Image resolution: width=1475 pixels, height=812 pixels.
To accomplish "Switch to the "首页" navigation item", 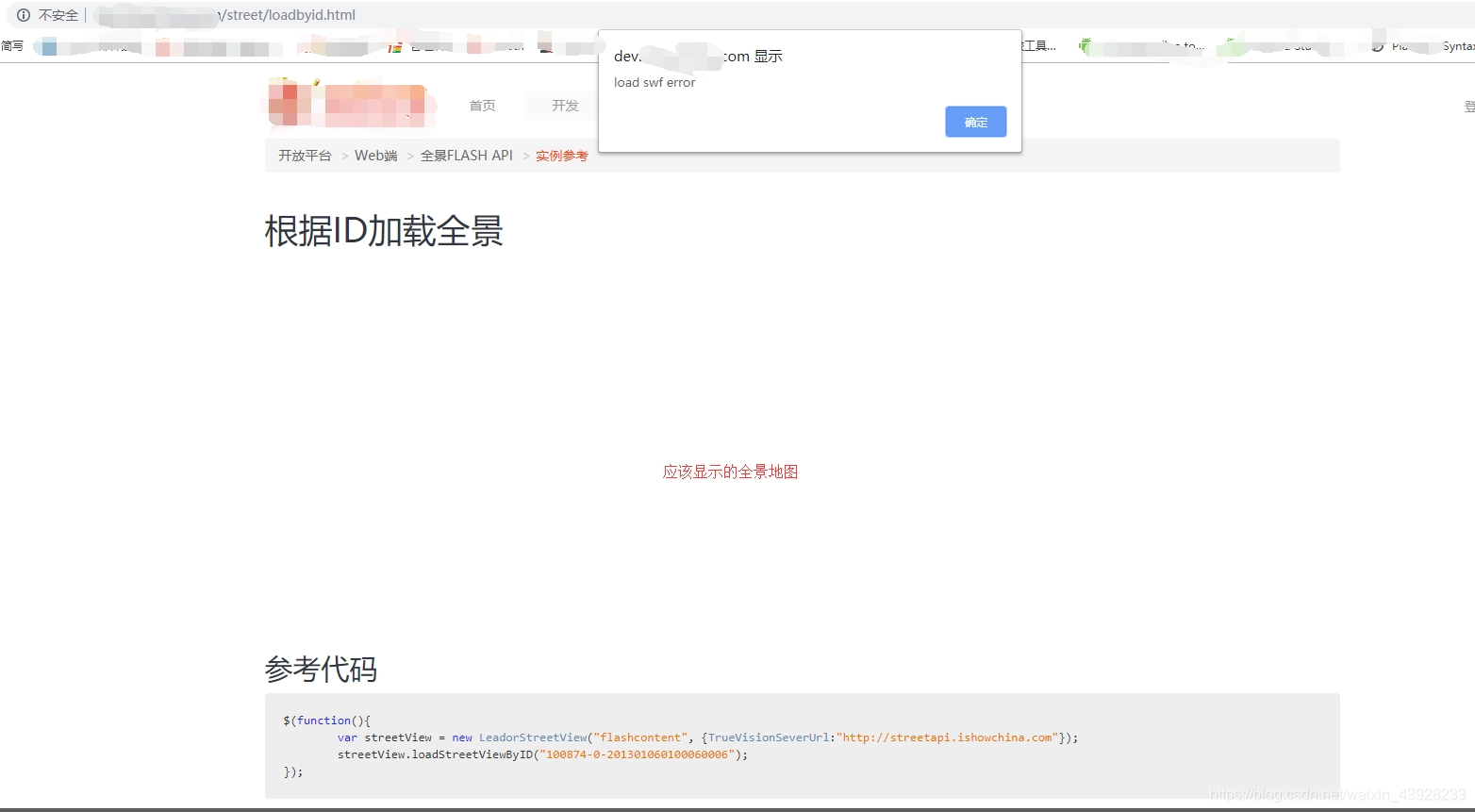I will pos(481,106).
